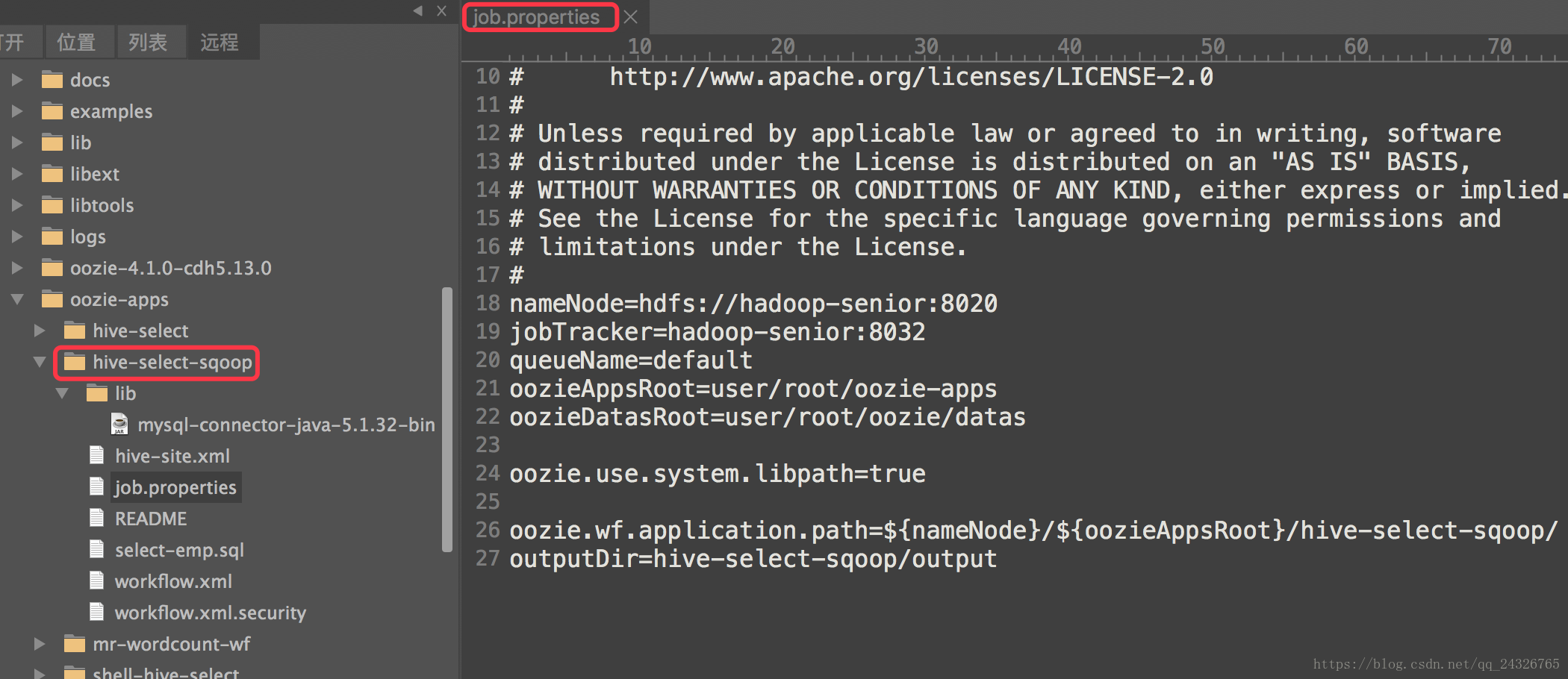Click the hive-site.xml file icon

(96, 454)
